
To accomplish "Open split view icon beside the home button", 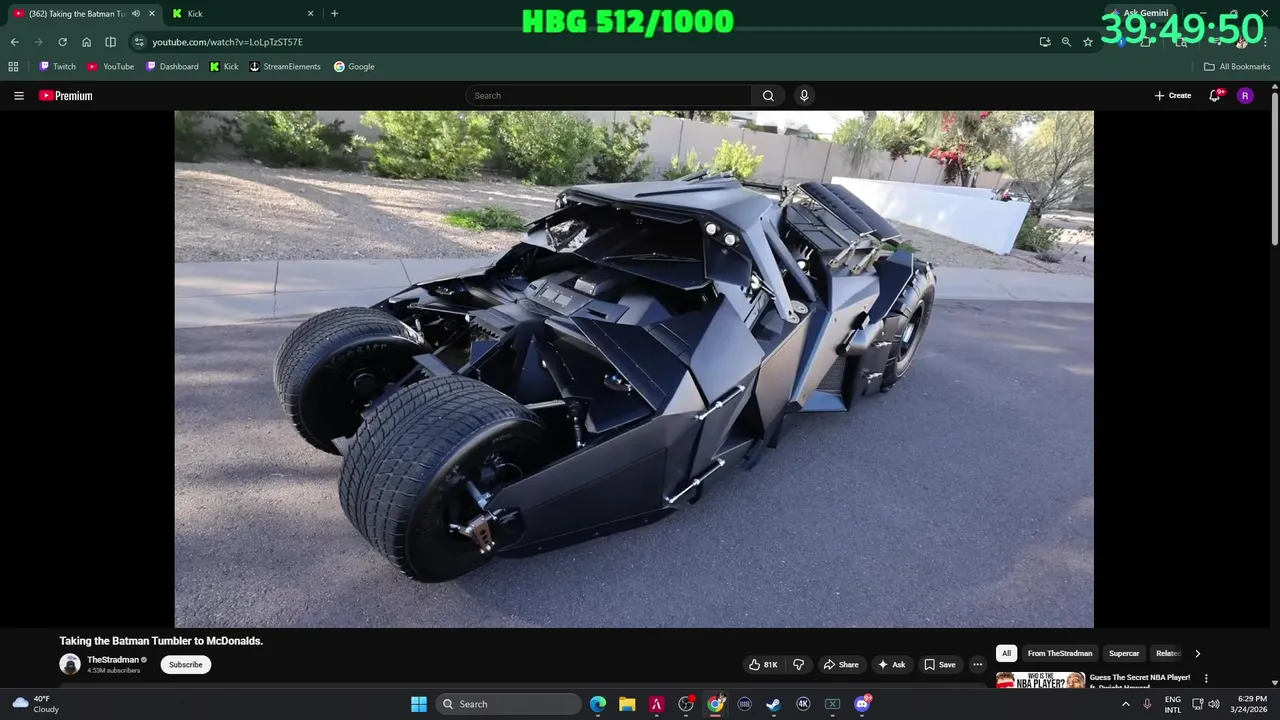I will (110, 42).
